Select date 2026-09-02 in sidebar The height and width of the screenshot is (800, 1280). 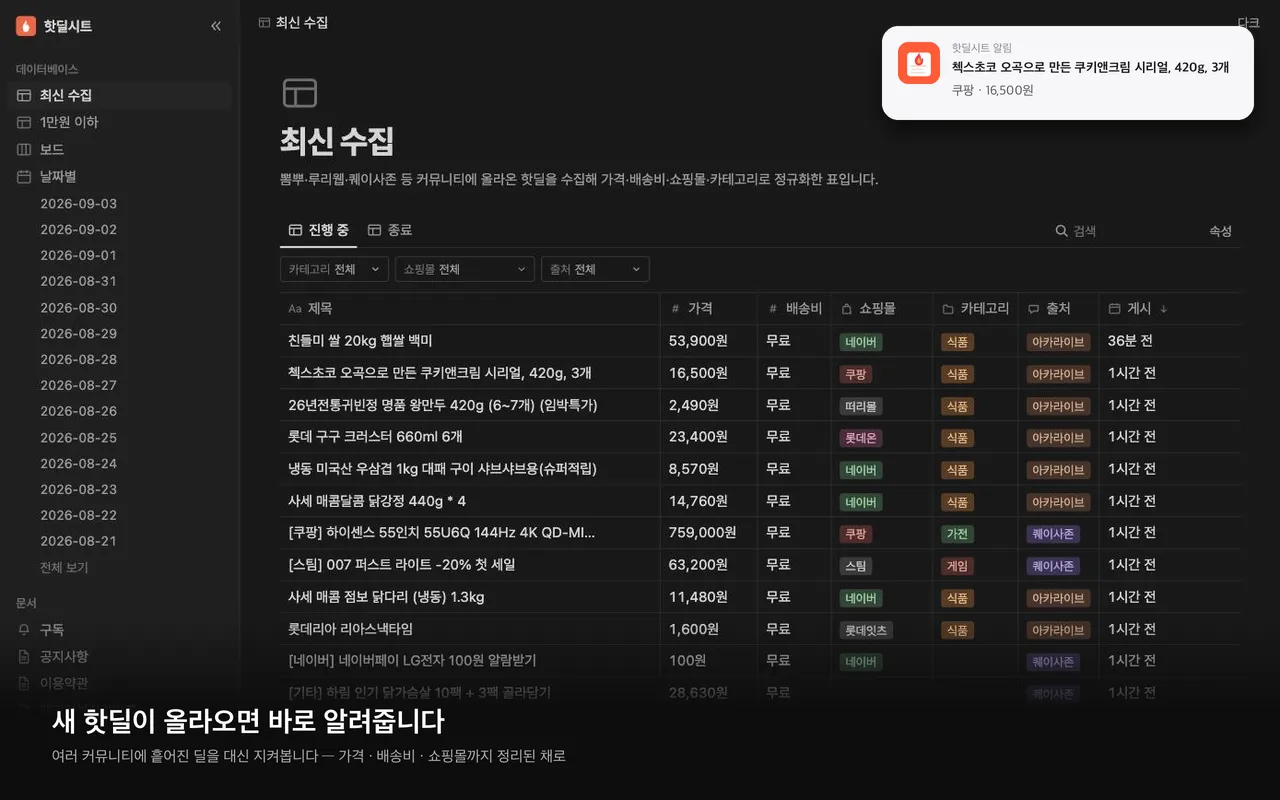point(78,229)
